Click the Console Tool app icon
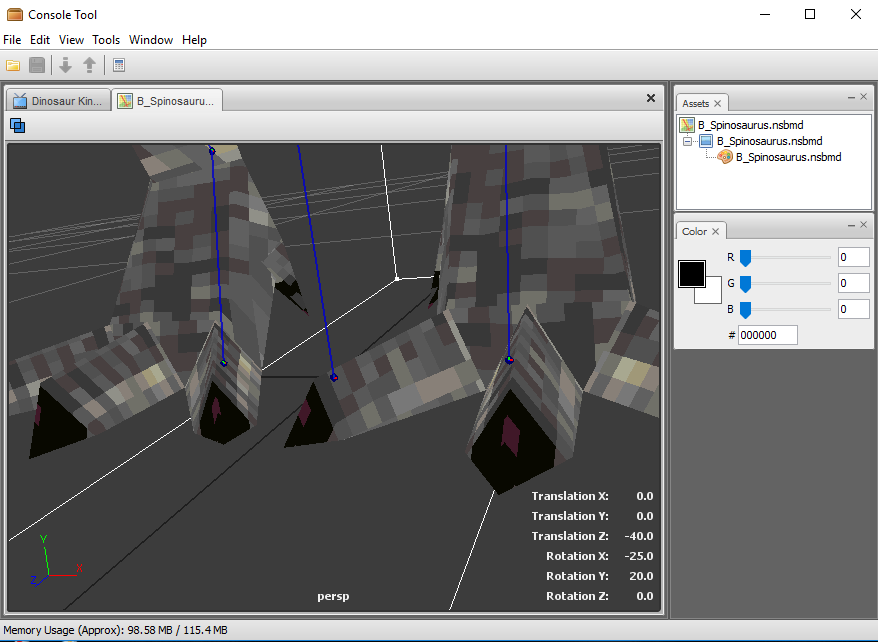This screenshot has height=642, width=878. tap(15, 15)
